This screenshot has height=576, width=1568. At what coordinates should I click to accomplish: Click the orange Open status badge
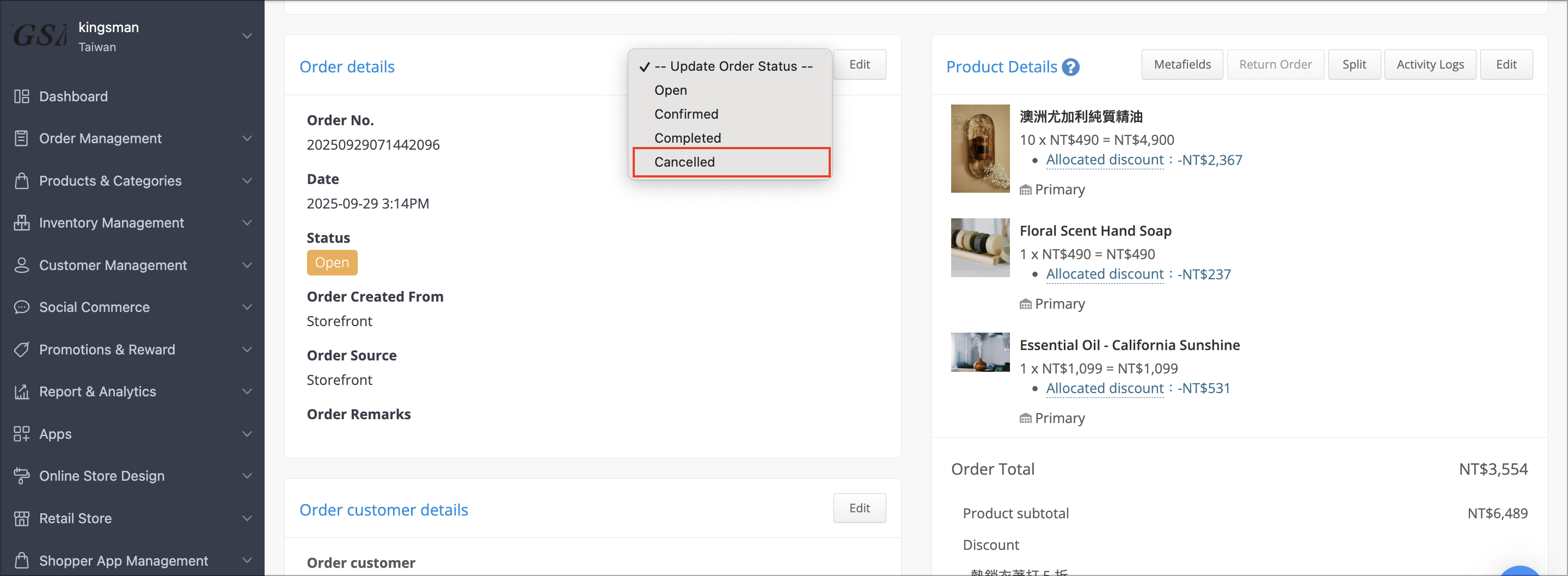point(332,262)
